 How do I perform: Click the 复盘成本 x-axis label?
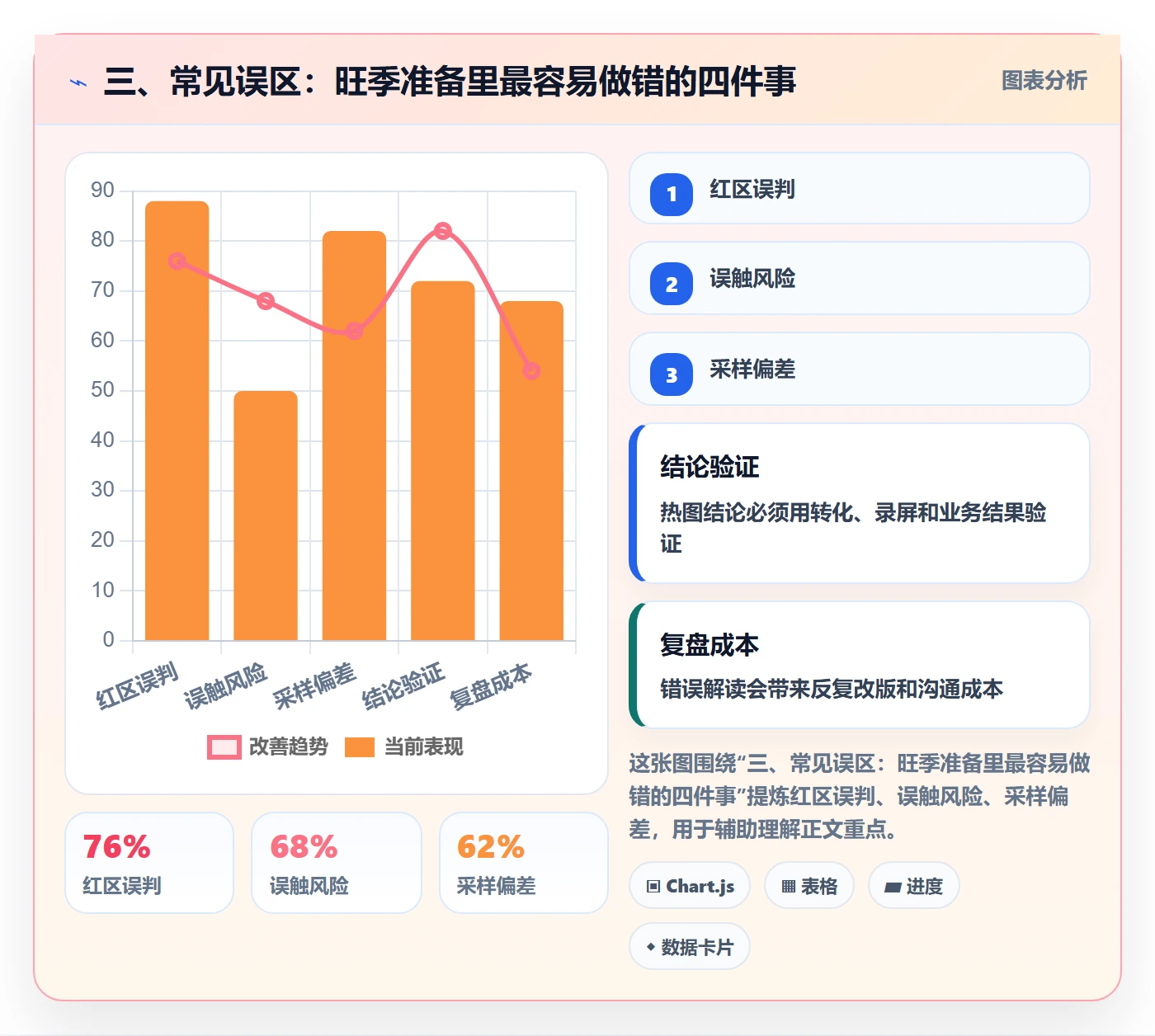[491, 686]
